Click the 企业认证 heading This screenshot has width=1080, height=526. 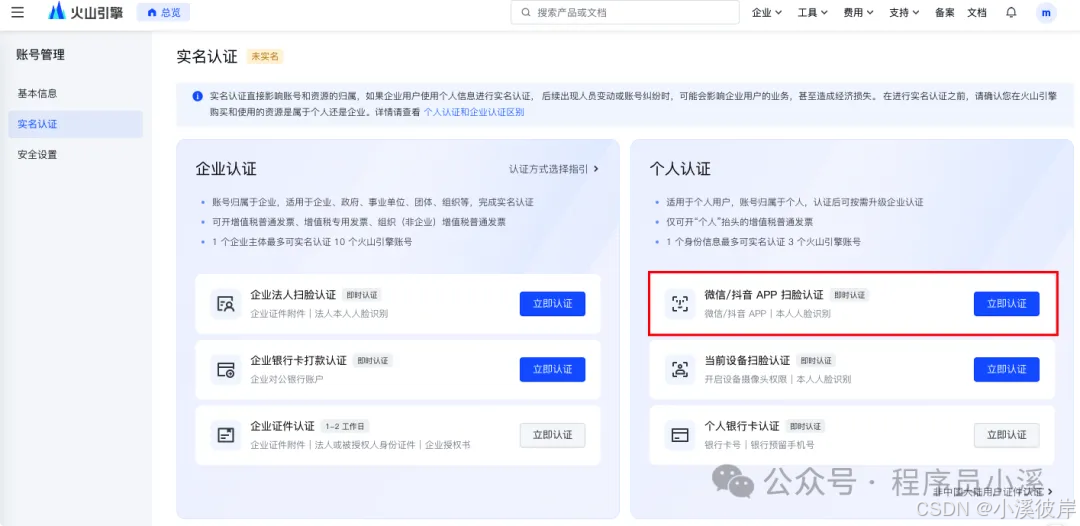226,169
